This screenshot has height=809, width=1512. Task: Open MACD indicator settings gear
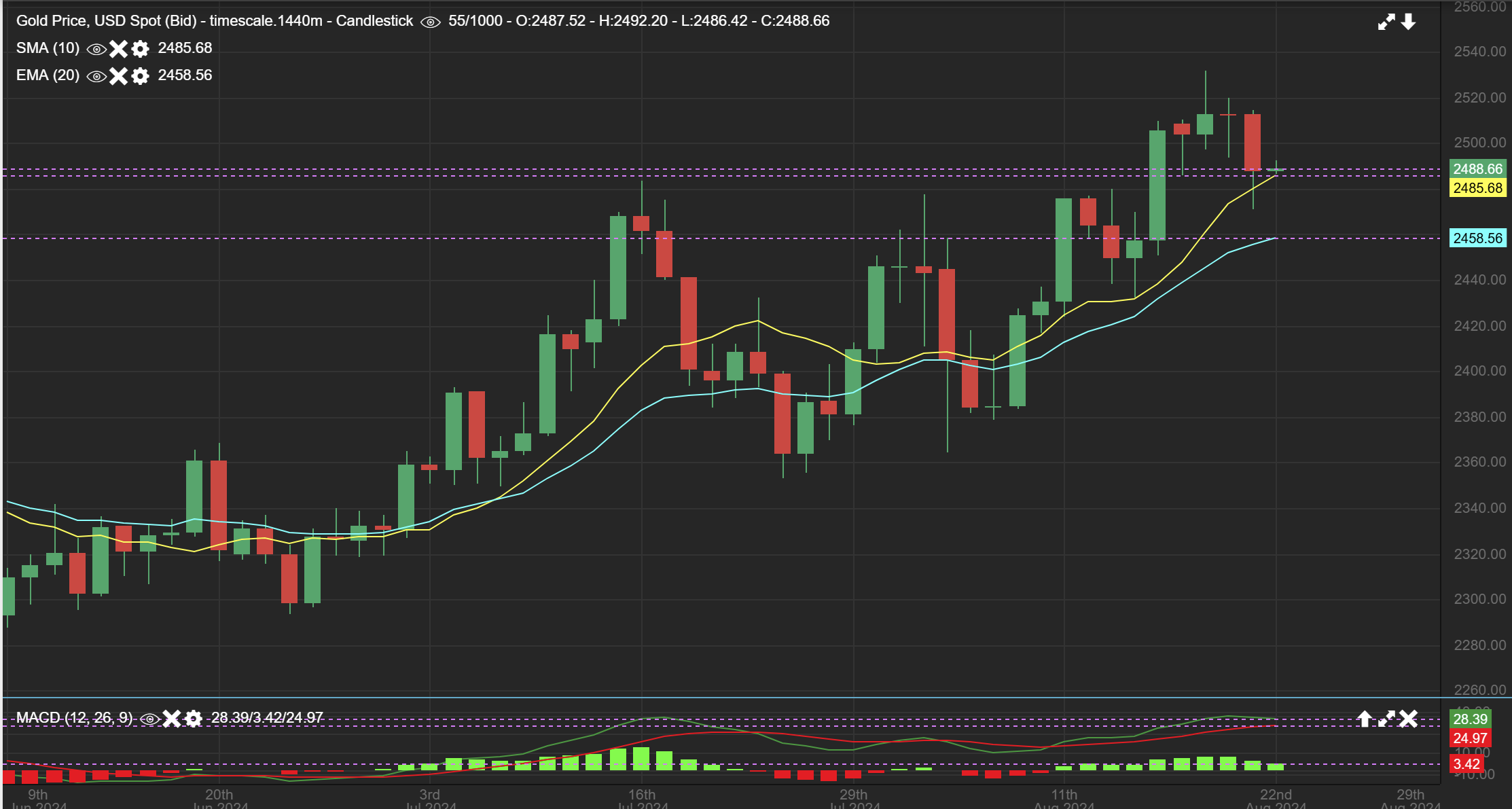[193, 718]
